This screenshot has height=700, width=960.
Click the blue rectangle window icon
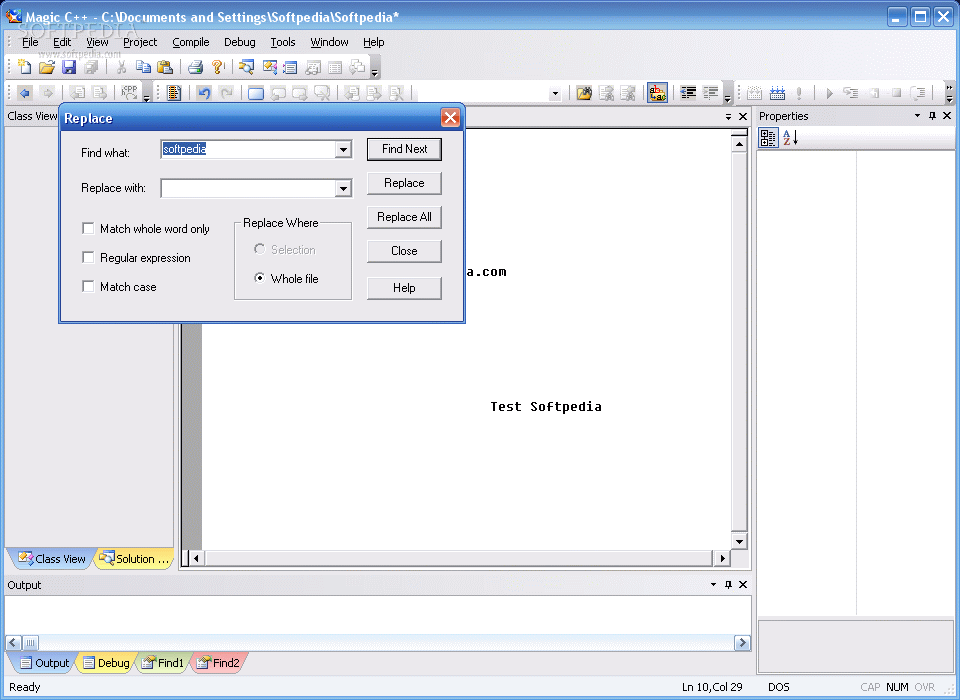pos(256,93)
